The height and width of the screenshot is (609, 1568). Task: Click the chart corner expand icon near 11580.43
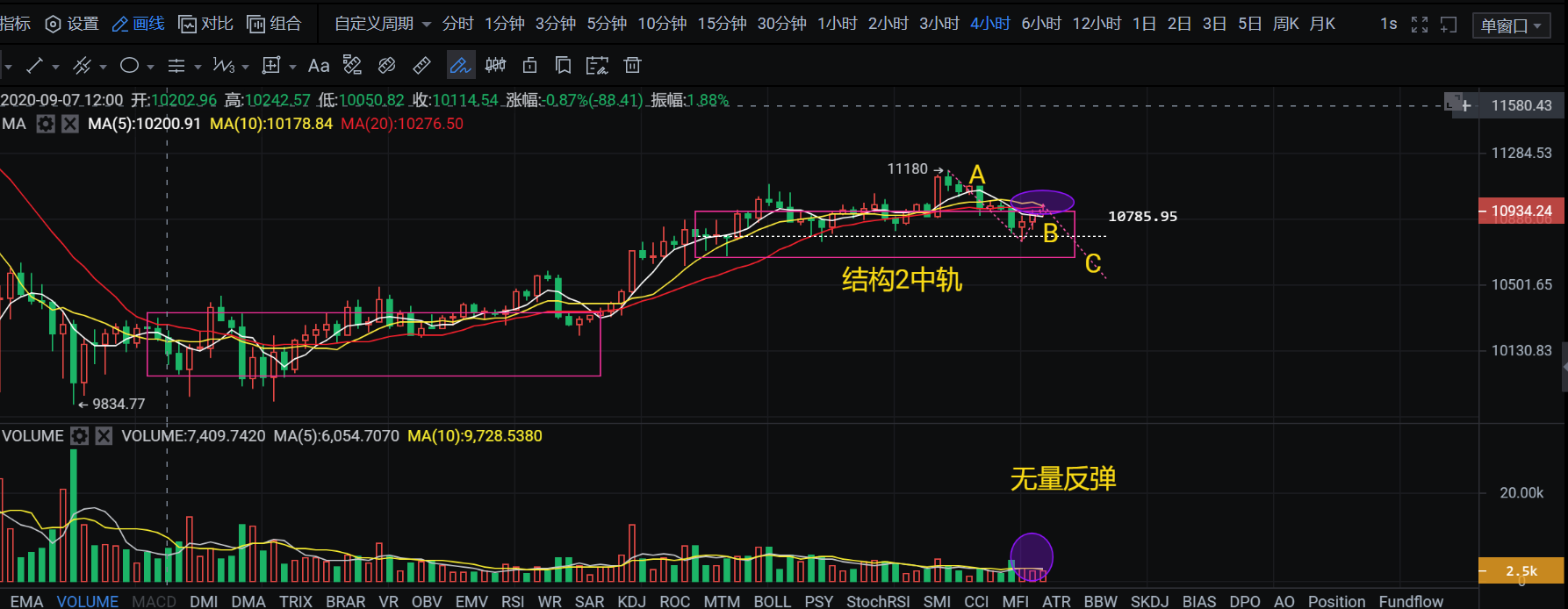[x=1452, y=103]
